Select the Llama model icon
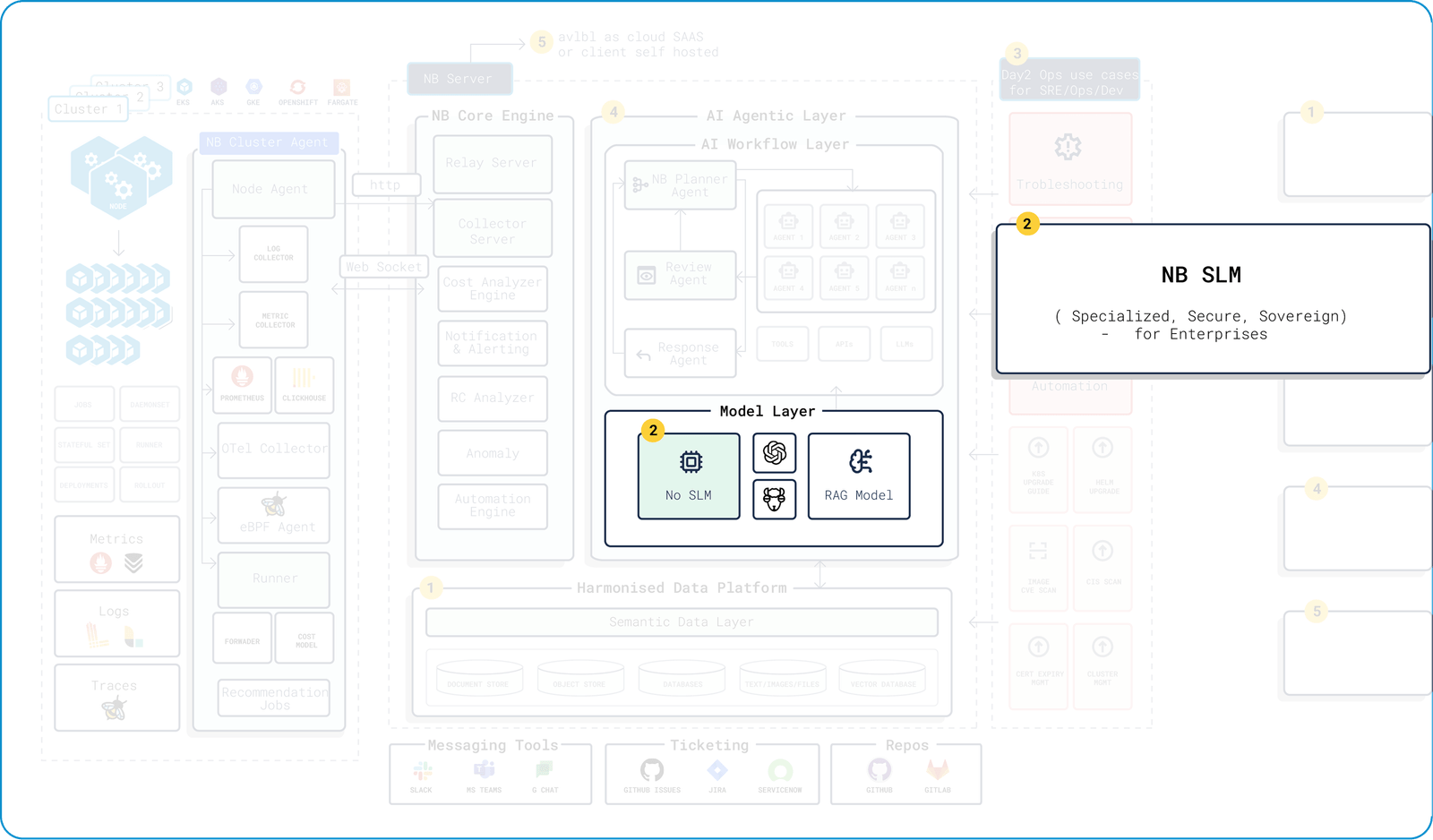The height and width of the screenshot is (840, 1433). [775, 499]
